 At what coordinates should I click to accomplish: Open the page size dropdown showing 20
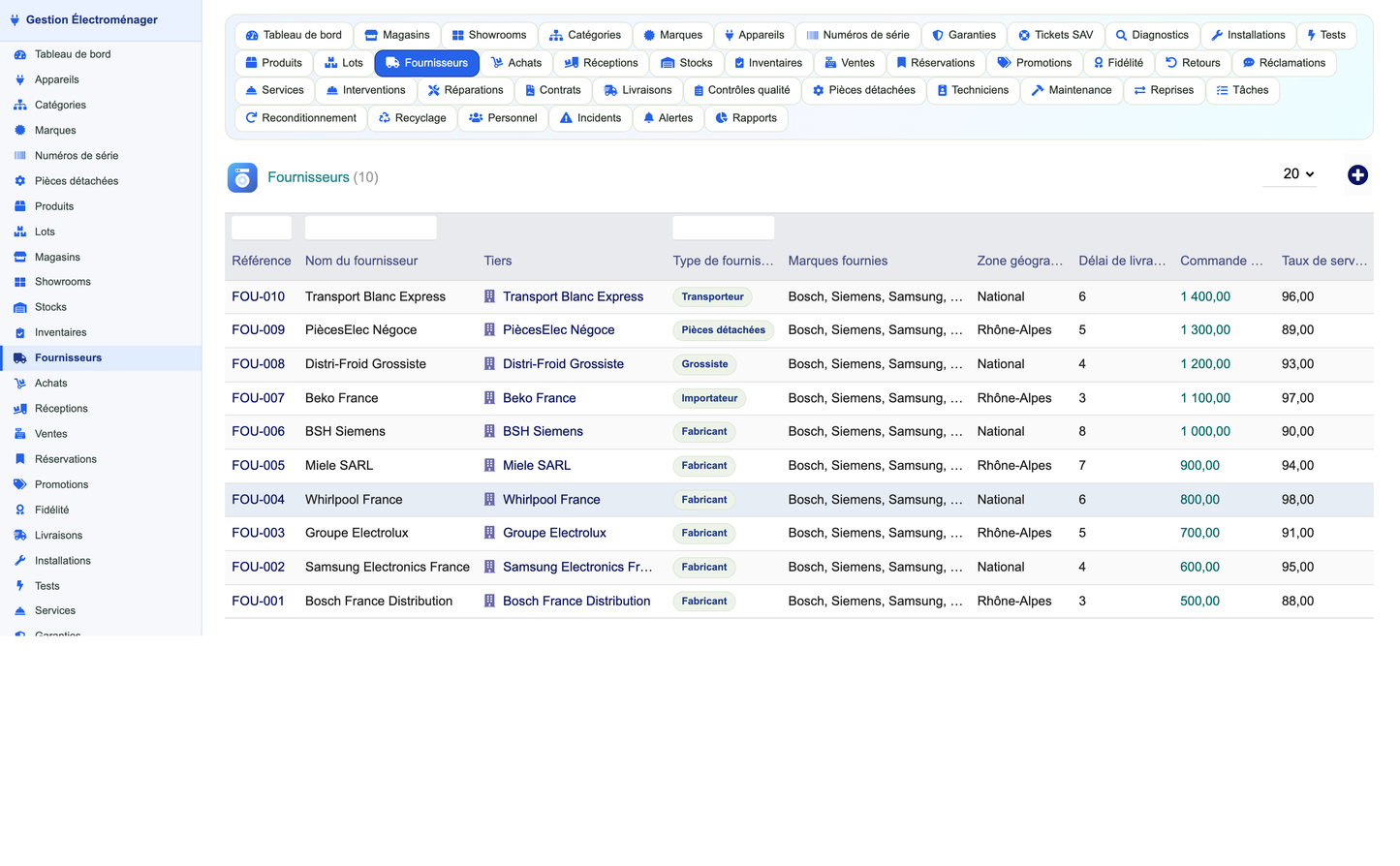[x=1290, y=174]
